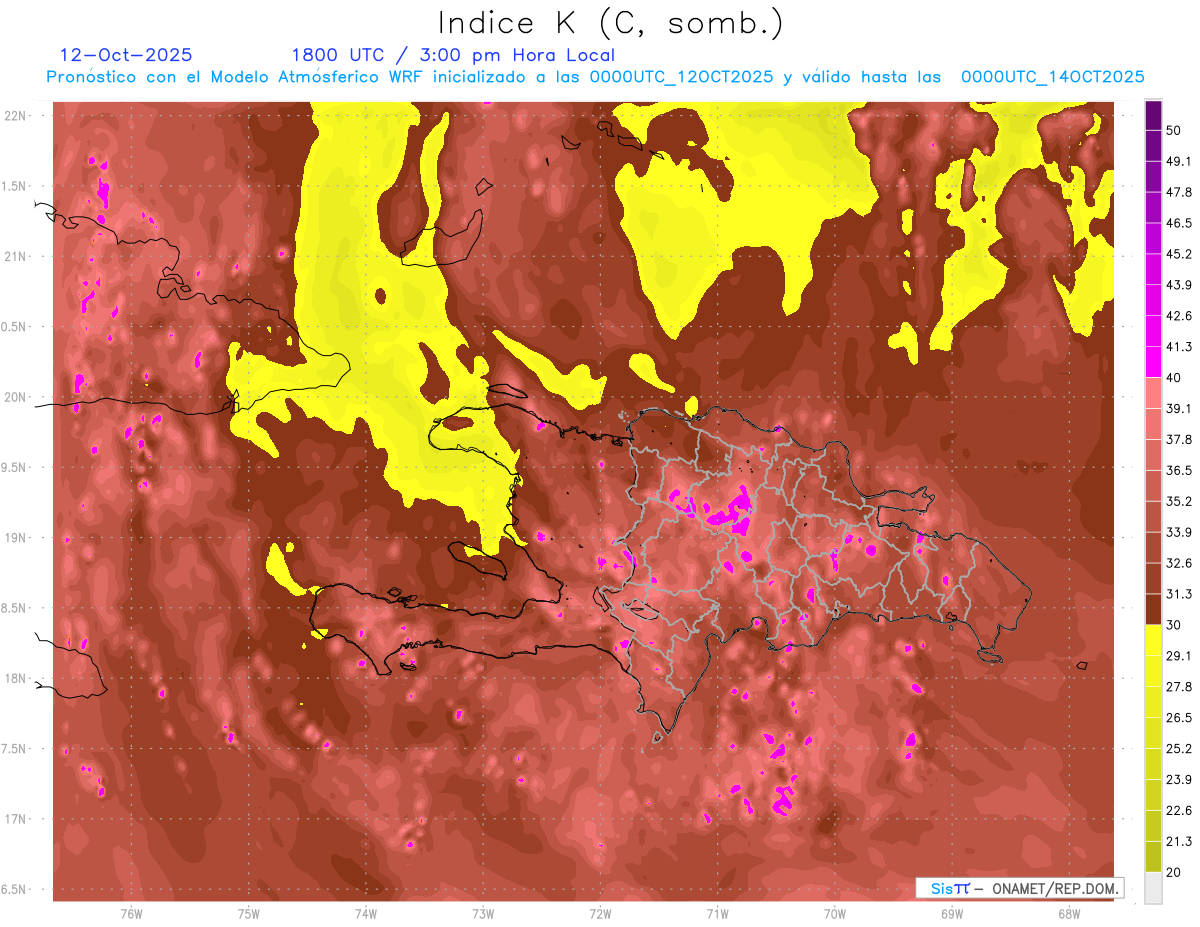This screenshot has height=927, width=1200.
Task: Click the longitude label "70W"
Action: (835, 914)
